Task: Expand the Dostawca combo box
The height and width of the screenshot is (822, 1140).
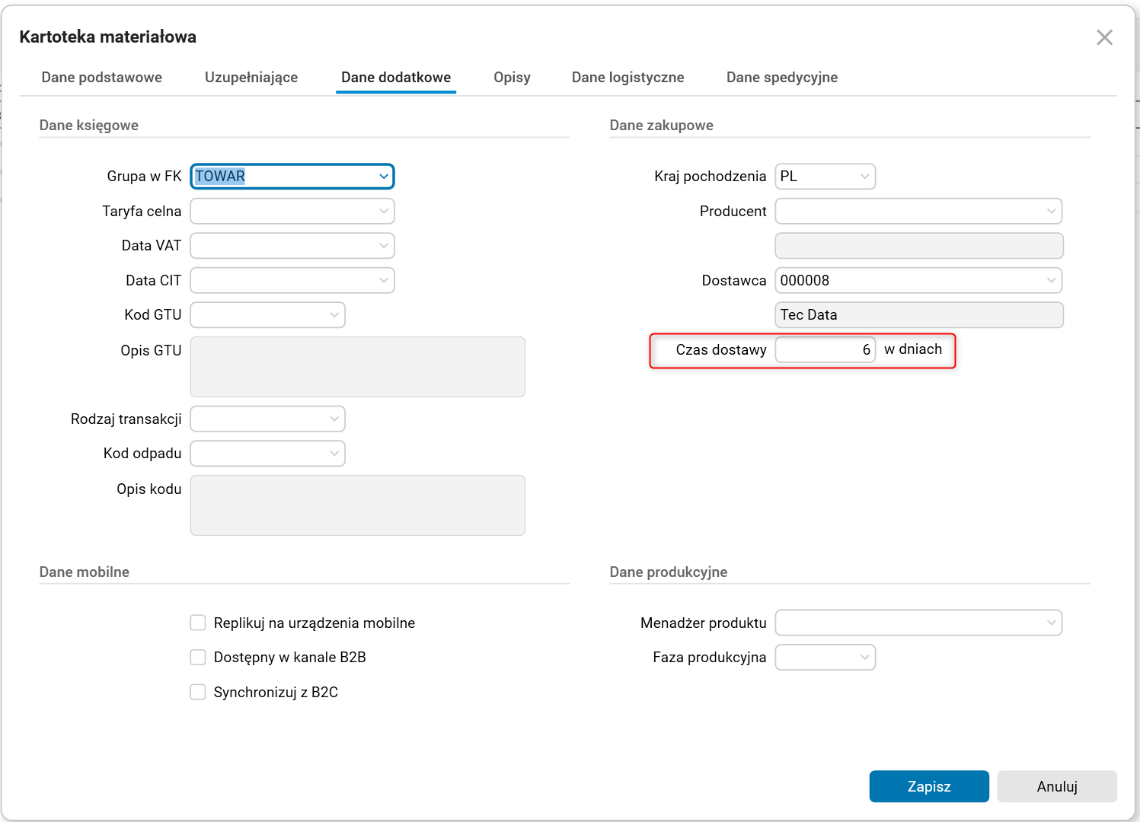Action: [1051, 281]
